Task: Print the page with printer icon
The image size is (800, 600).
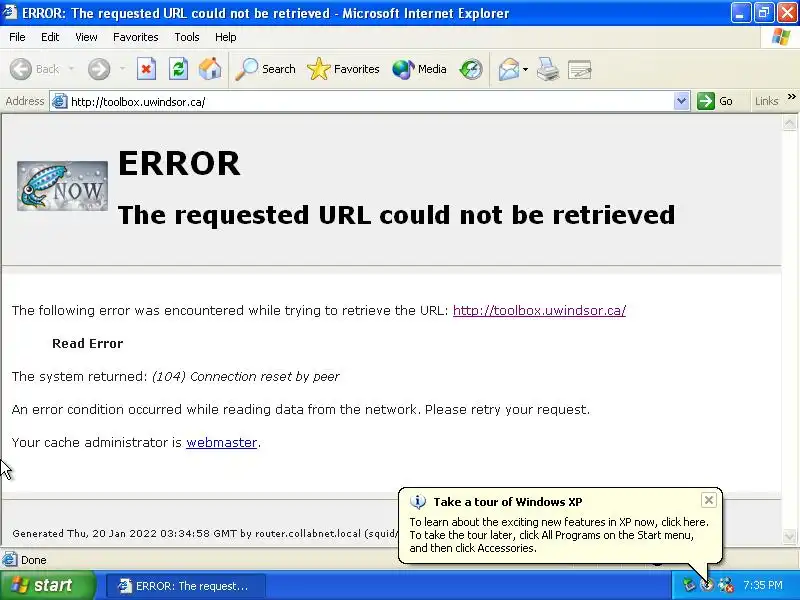Action: [x=547, y=69]
